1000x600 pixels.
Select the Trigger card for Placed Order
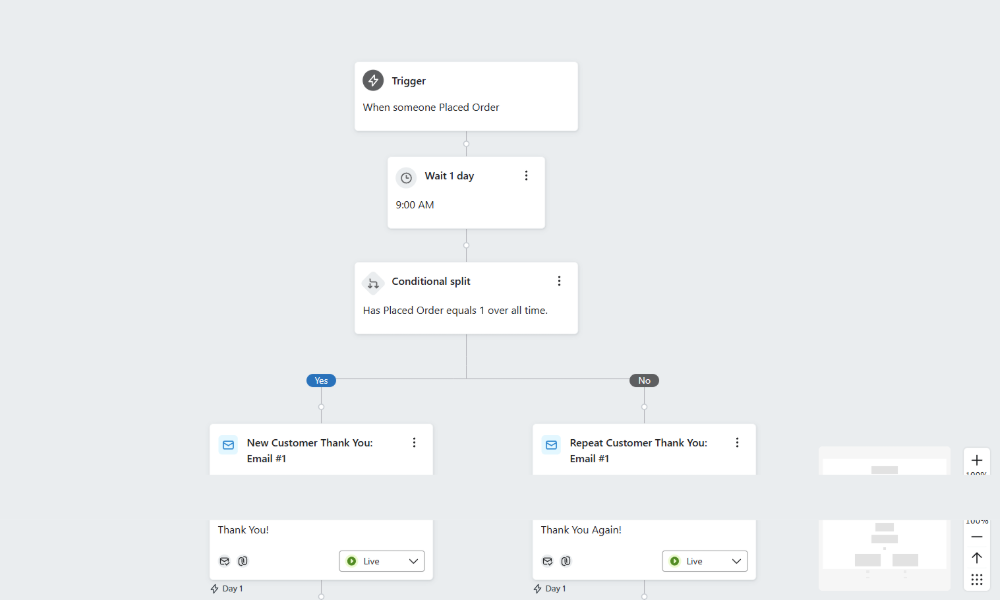(466, 96)
